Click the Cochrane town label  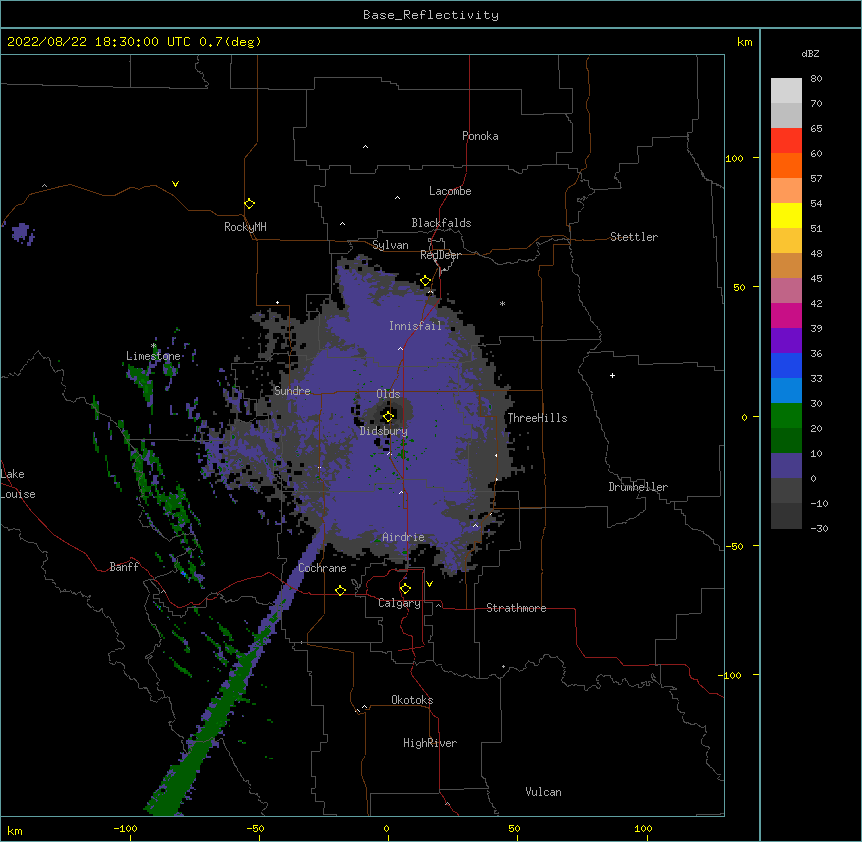[x=322, y=568]
